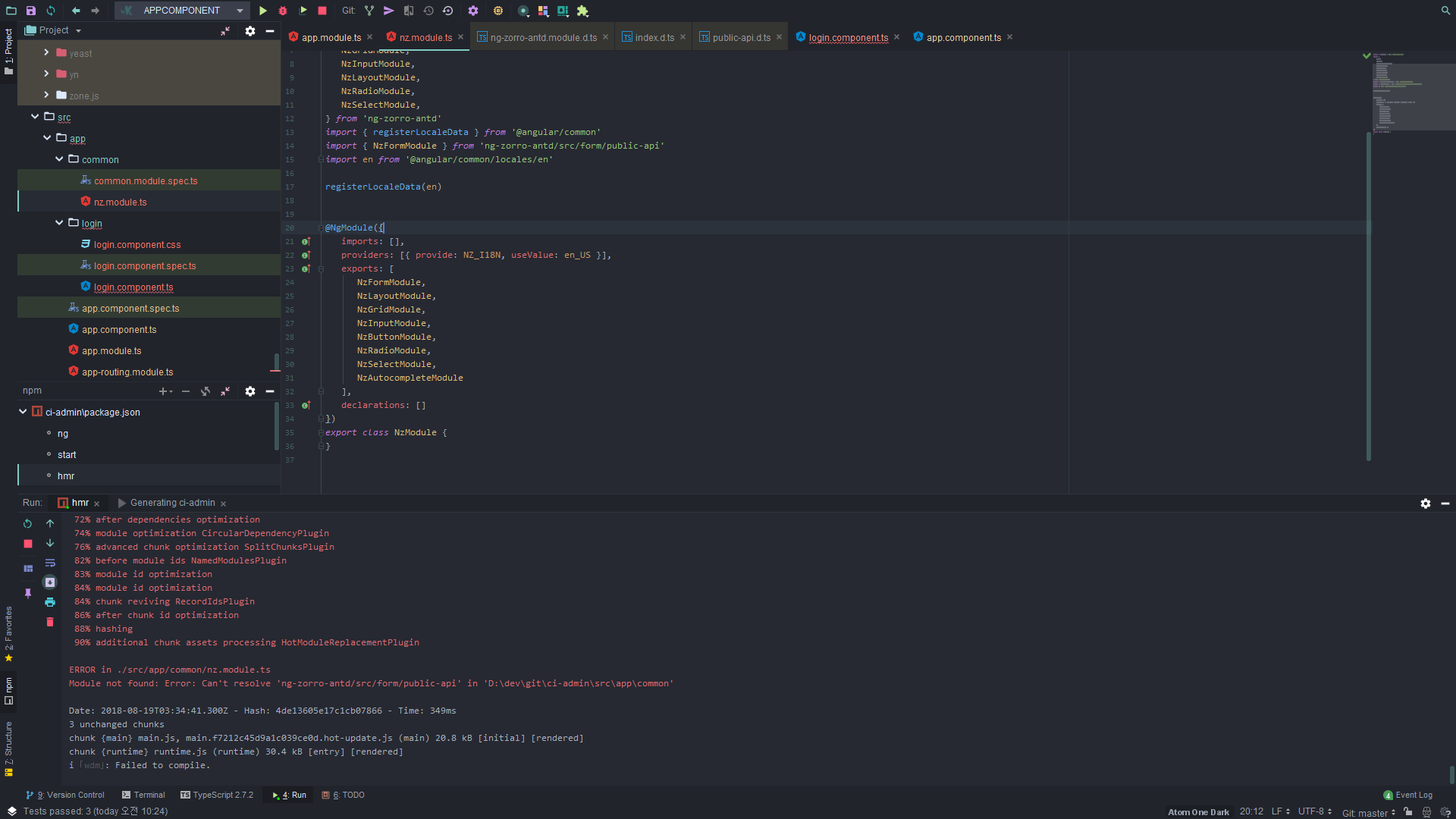Start debugging with the bug icon
The width and height of the screenshot is (1456, 819).
pos(283,11)
